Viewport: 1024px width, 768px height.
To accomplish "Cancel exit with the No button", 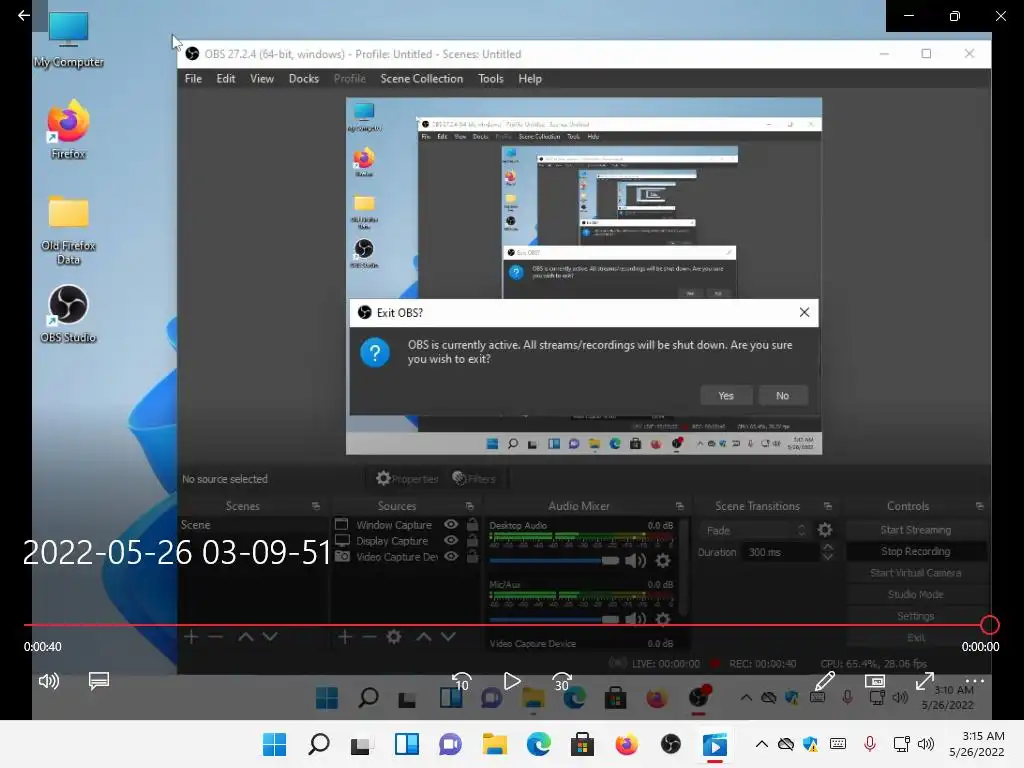I will [x=782, y=396].
